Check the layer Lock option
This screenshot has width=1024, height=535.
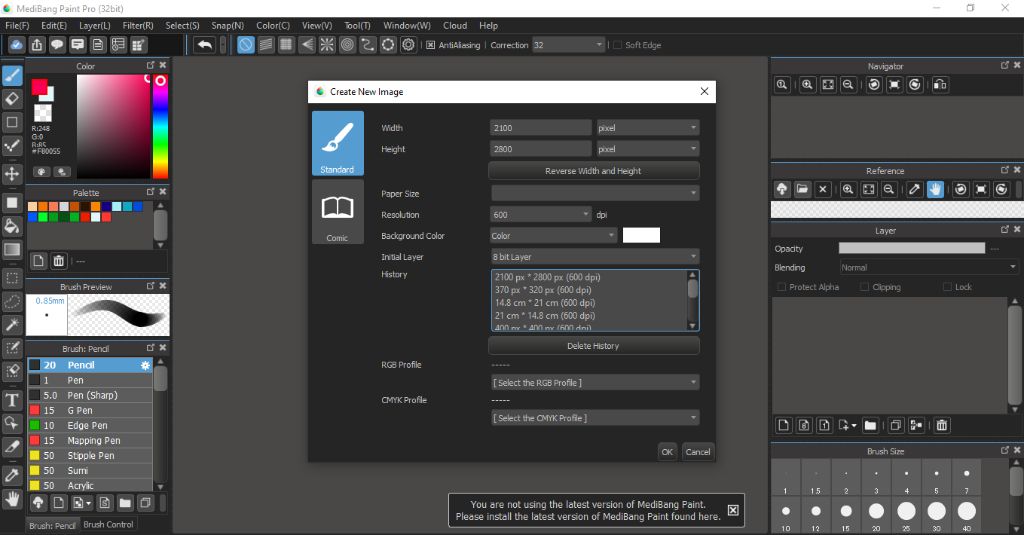[x=948, y=287]
